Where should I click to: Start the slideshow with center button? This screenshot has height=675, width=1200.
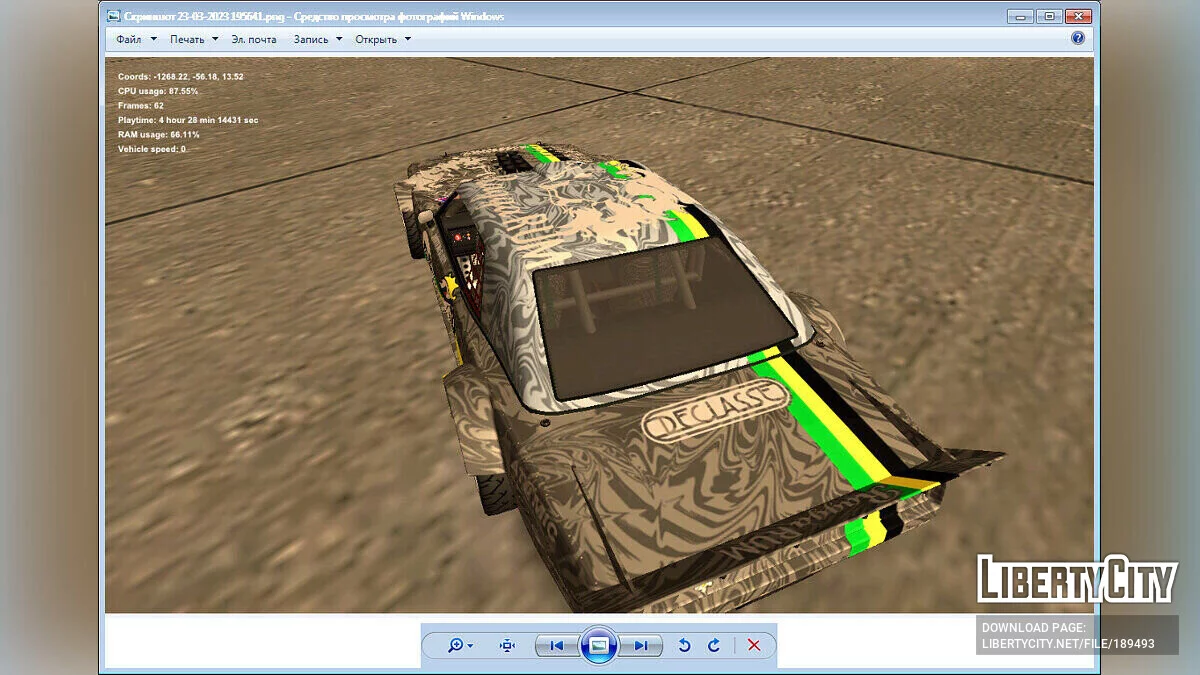point(599,646)
